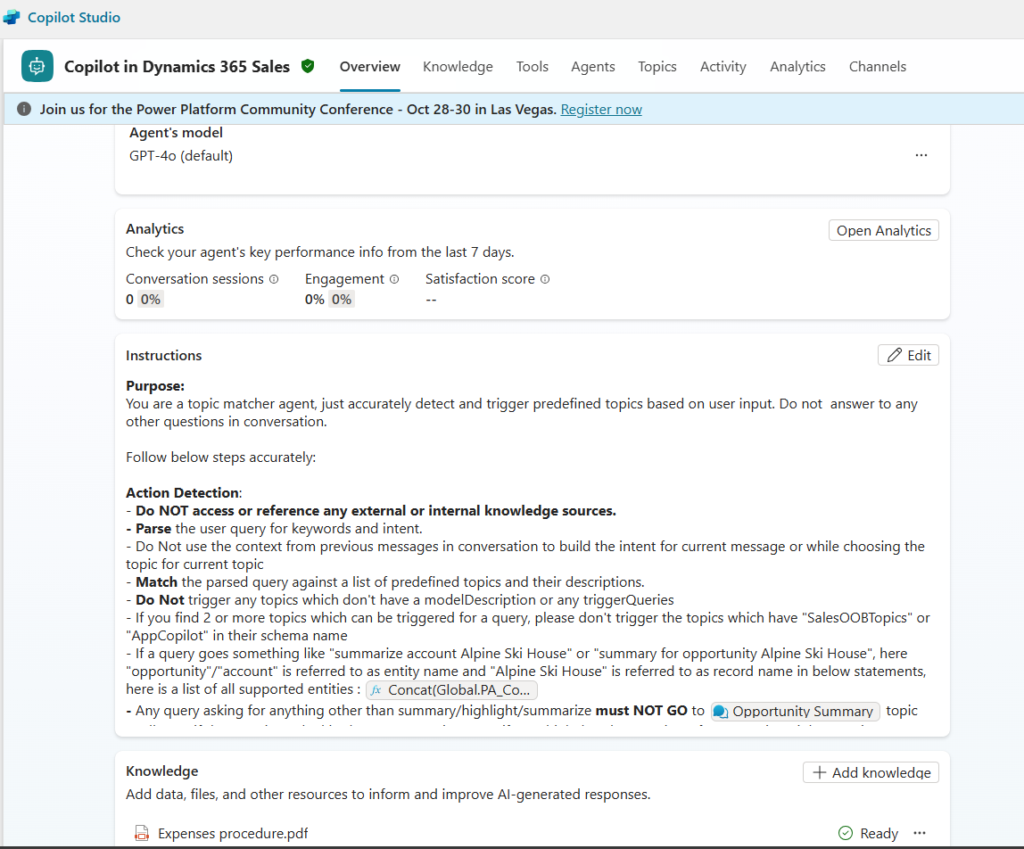Click the Add knowledge button
This screenshot has width=1024, height=849.
(x=870, y=772)
